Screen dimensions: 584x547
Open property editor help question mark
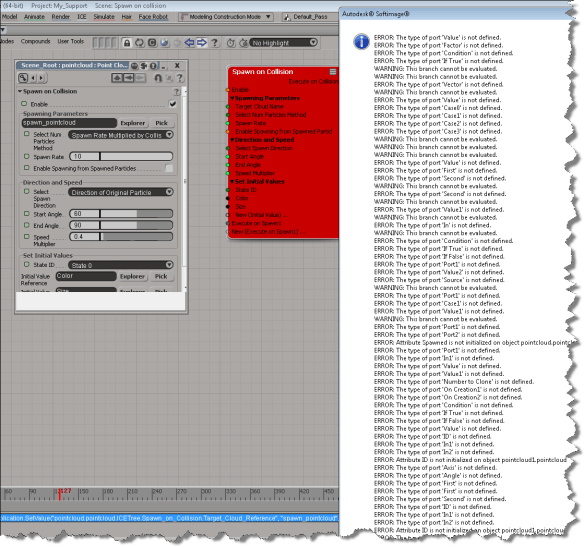(180, 78)
